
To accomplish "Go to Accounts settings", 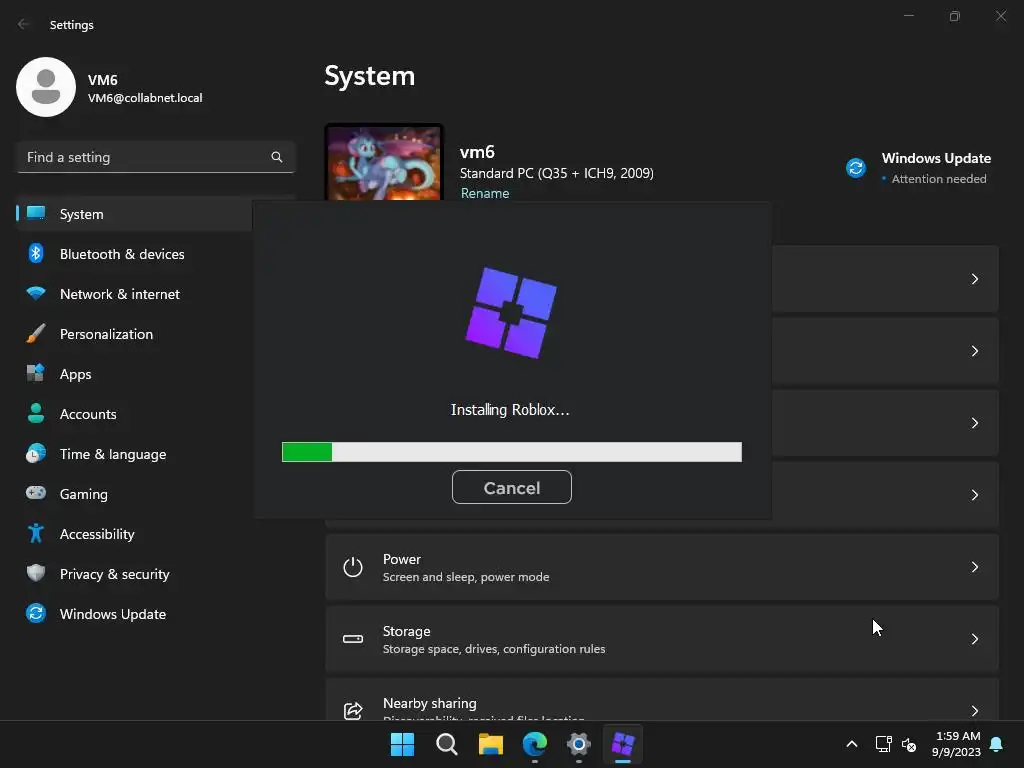I will point(88,414).
